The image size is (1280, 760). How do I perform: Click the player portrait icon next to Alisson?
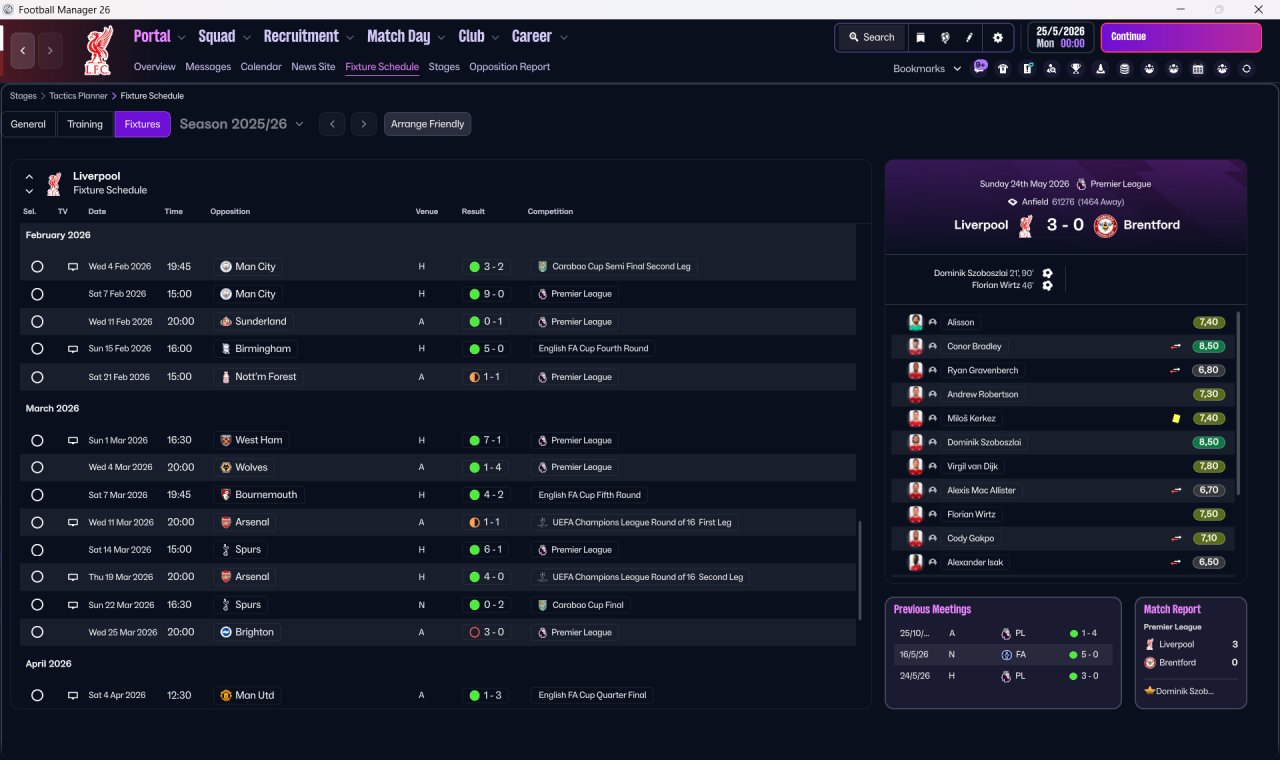point(915,322)
